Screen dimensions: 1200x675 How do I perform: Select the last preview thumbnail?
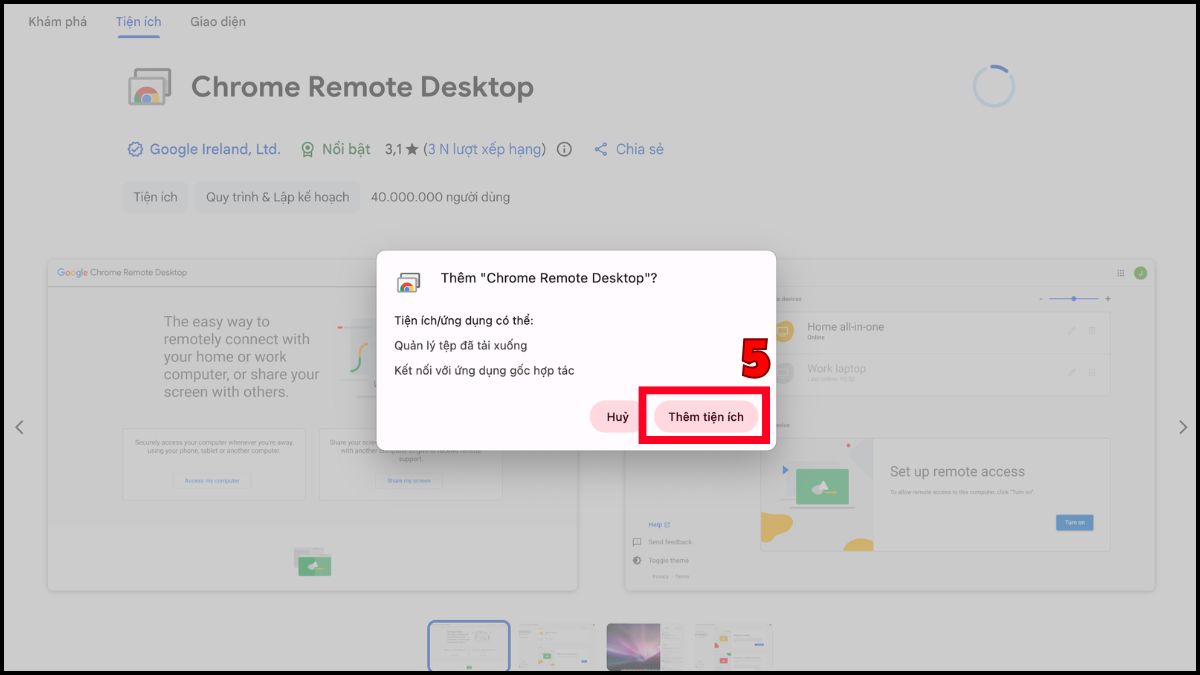tap(733, 646)
